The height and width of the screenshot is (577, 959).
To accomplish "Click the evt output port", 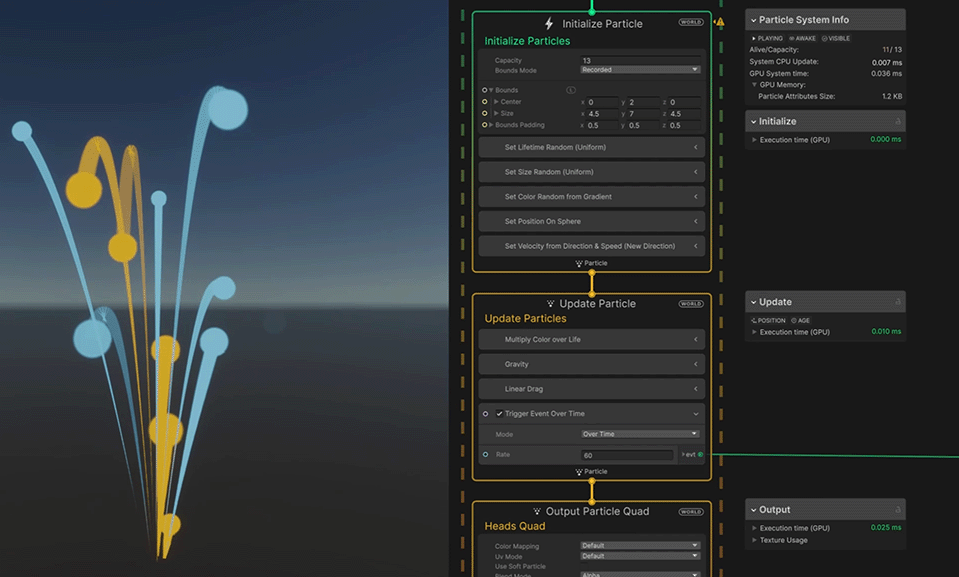I will tap(700, 455).
